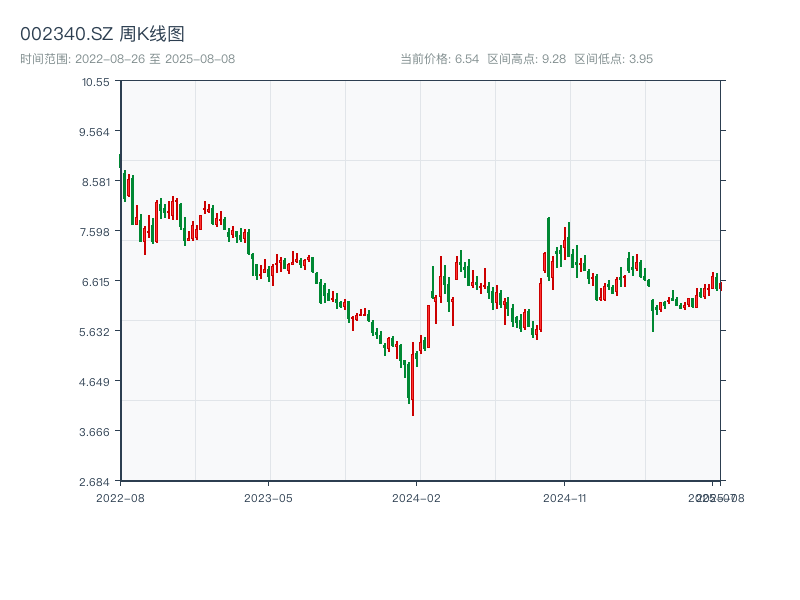Select the 2023-05 x-axis date label
The image size is (800, 600).
coord(268,497)
